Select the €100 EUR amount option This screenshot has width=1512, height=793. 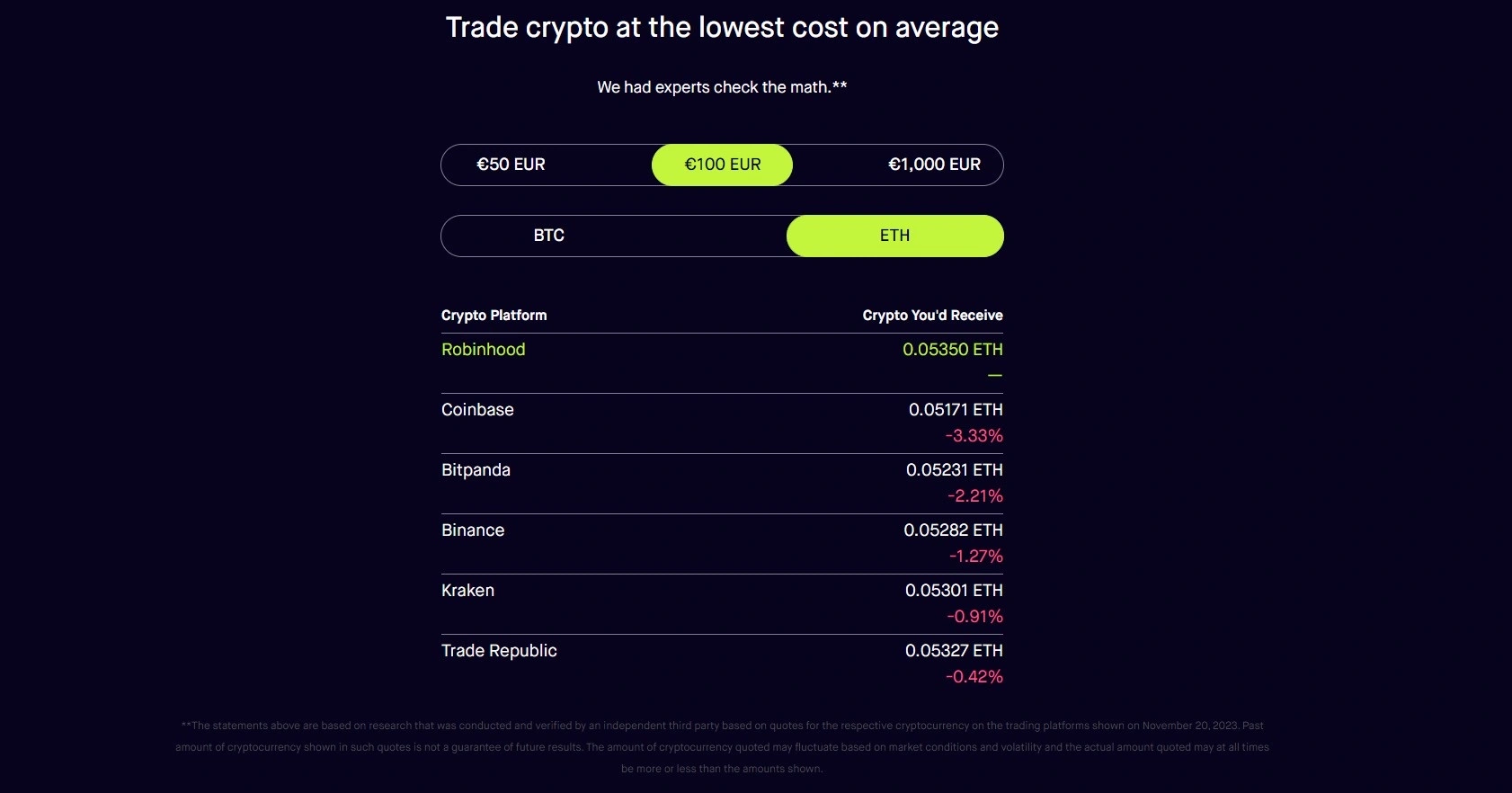[x=722, y=165]
